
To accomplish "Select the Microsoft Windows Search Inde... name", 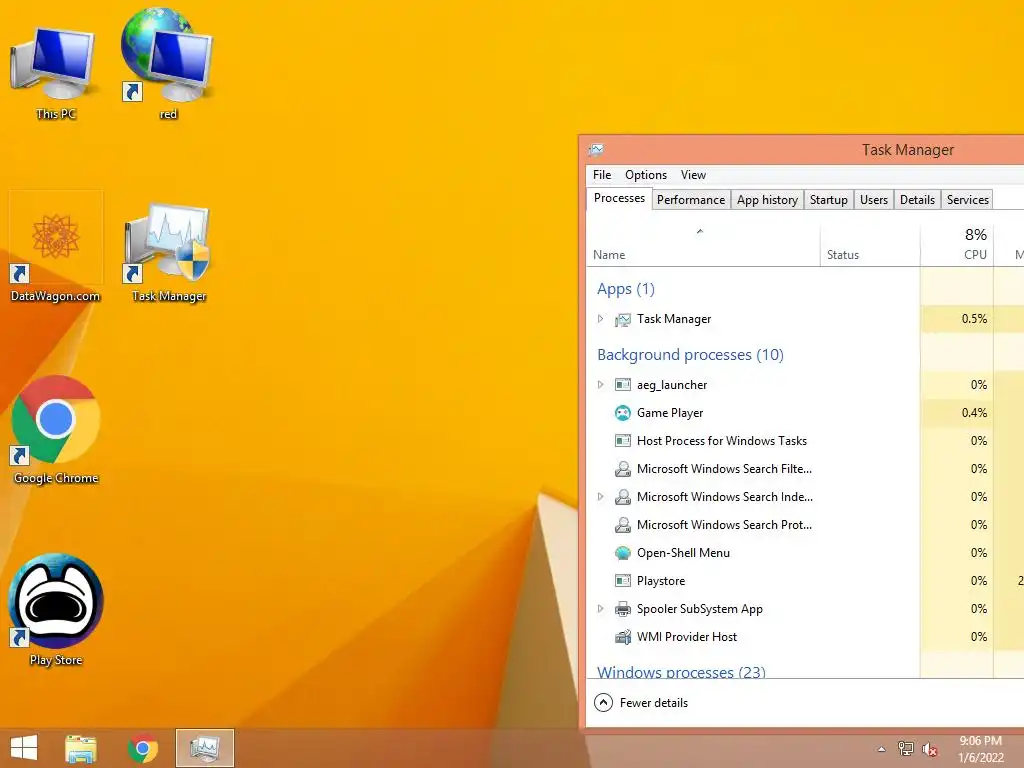I will (725, 497).
